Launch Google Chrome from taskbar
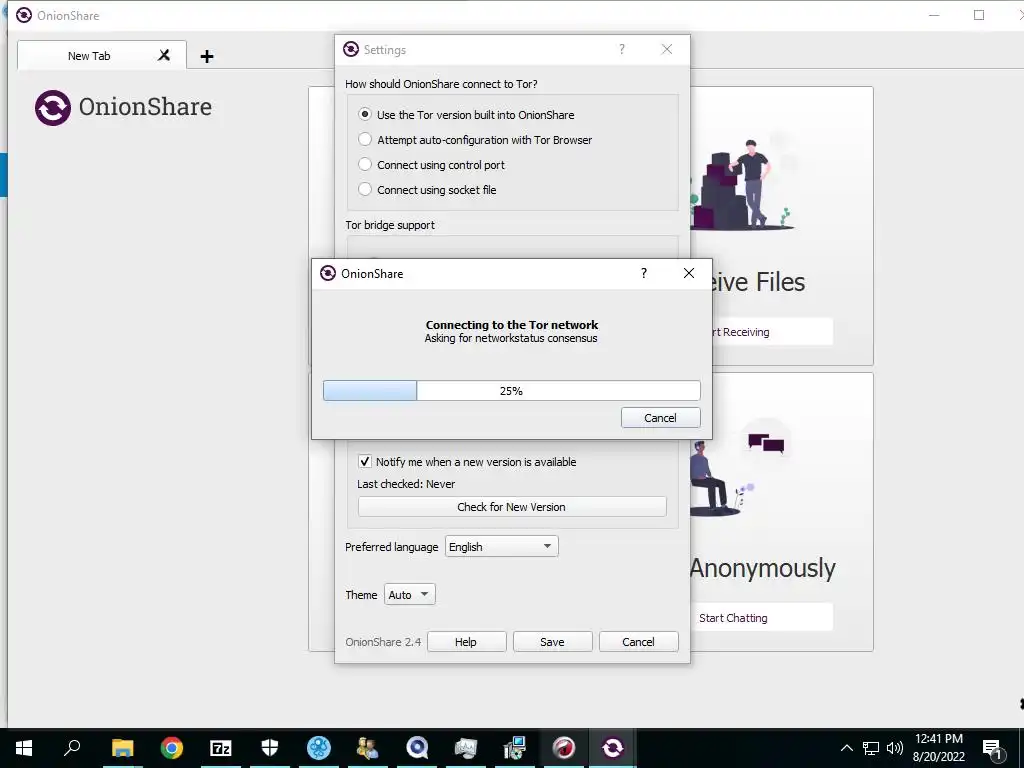1024x768 pixels. (172, 748)
